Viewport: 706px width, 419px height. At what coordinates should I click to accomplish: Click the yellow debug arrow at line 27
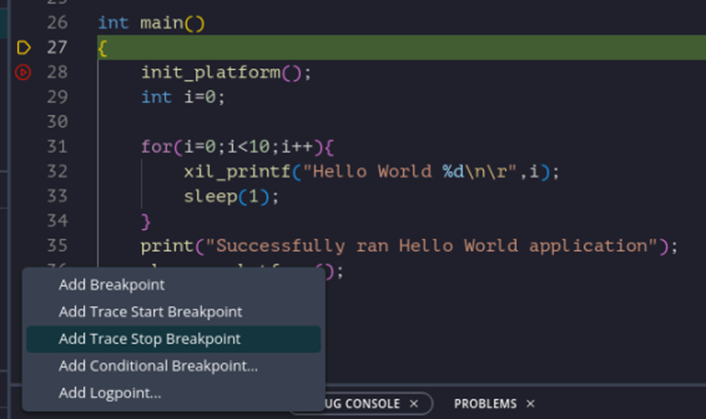(x=25, y=47)
